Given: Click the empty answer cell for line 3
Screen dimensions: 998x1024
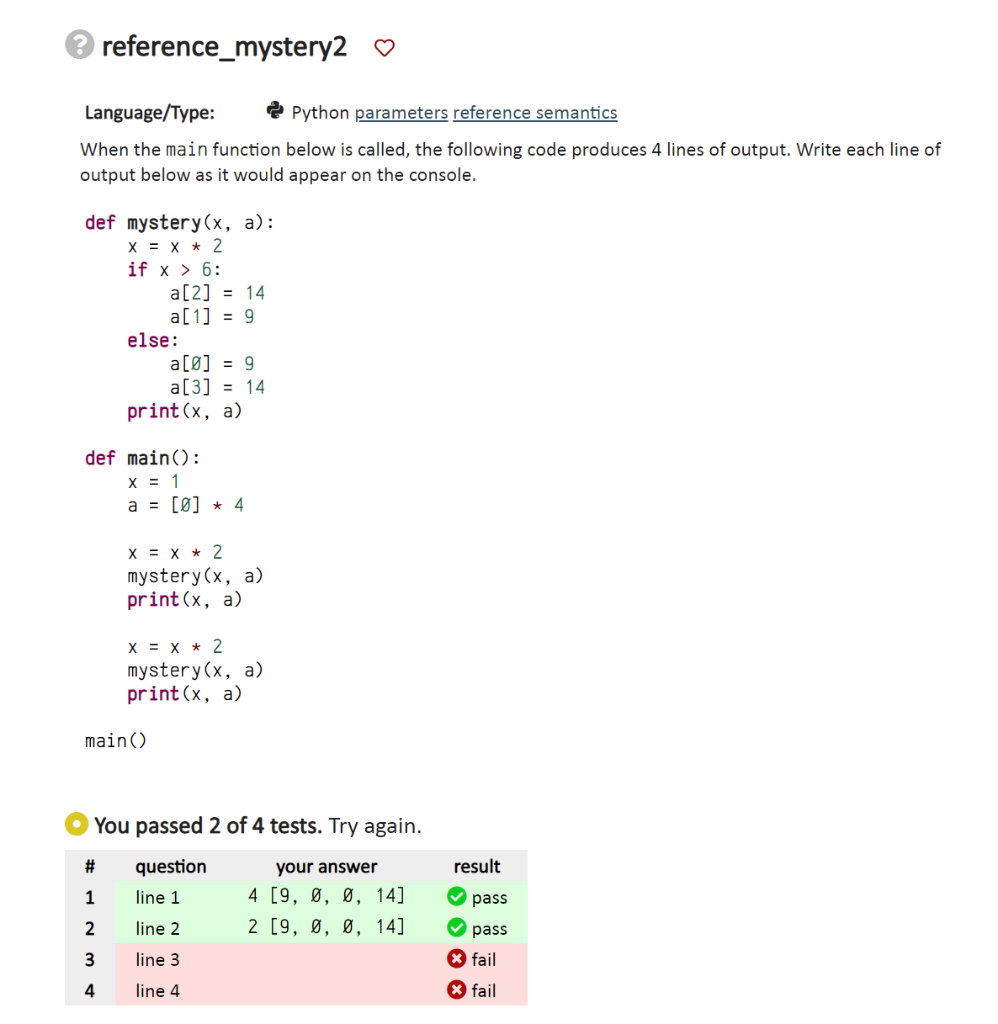Looking at the screenshot, I should tap(326, 959).
